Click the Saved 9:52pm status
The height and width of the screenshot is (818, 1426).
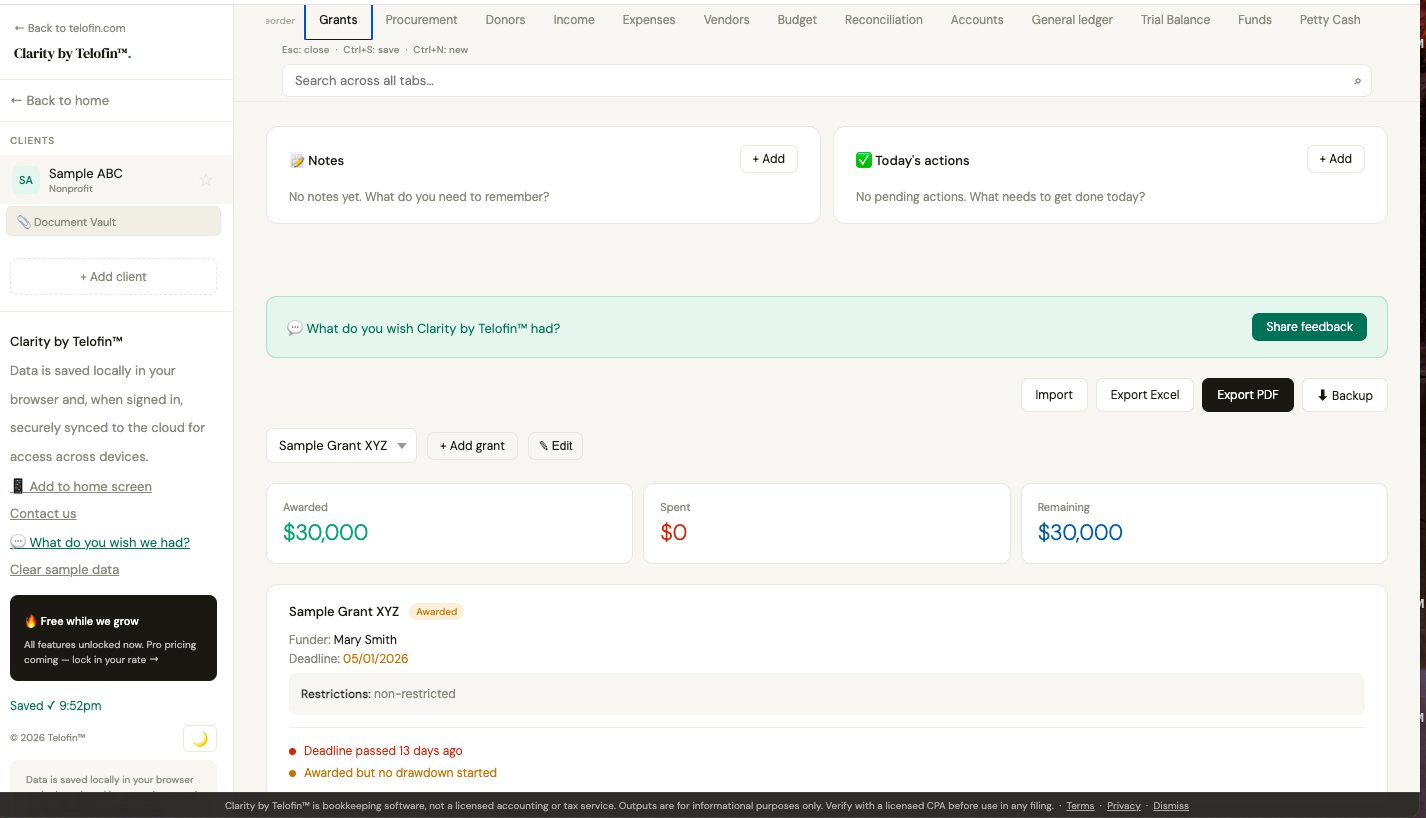point(56,706)
